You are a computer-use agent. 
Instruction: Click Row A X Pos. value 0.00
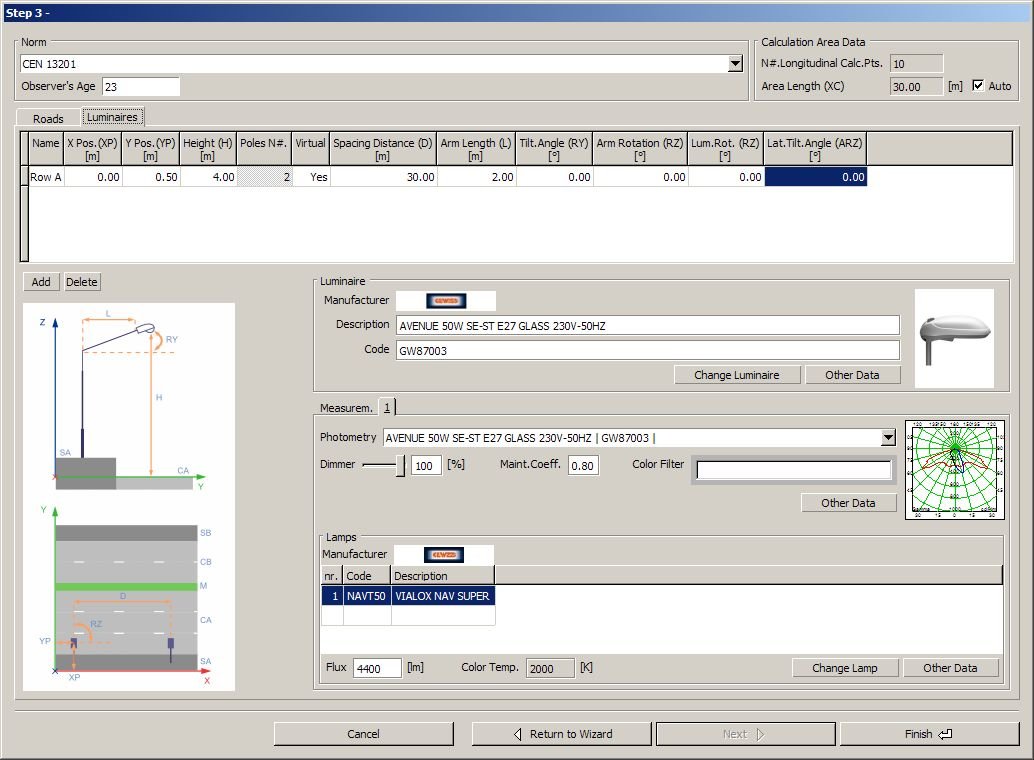tap(93, 177)
